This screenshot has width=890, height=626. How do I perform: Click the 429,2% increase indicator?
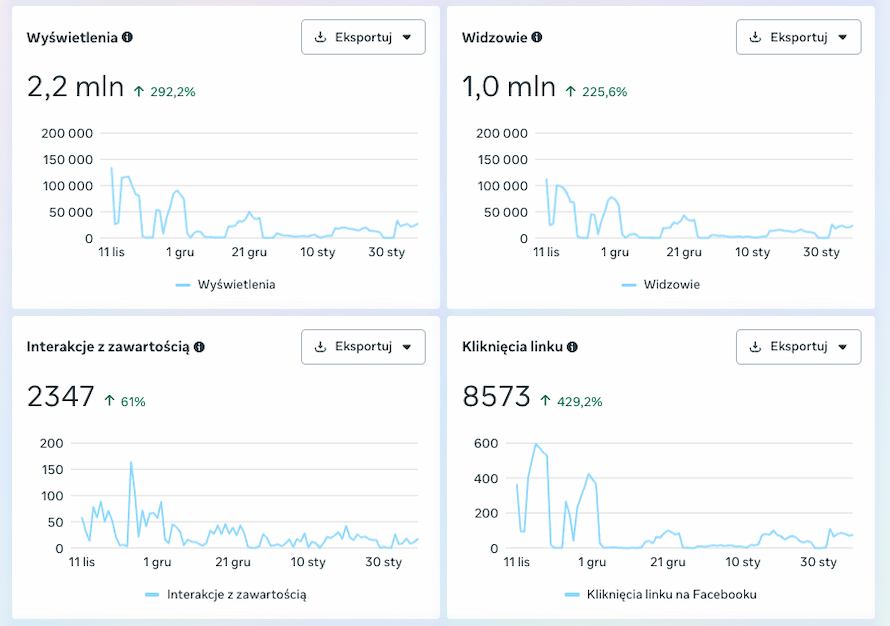point(583,401)
